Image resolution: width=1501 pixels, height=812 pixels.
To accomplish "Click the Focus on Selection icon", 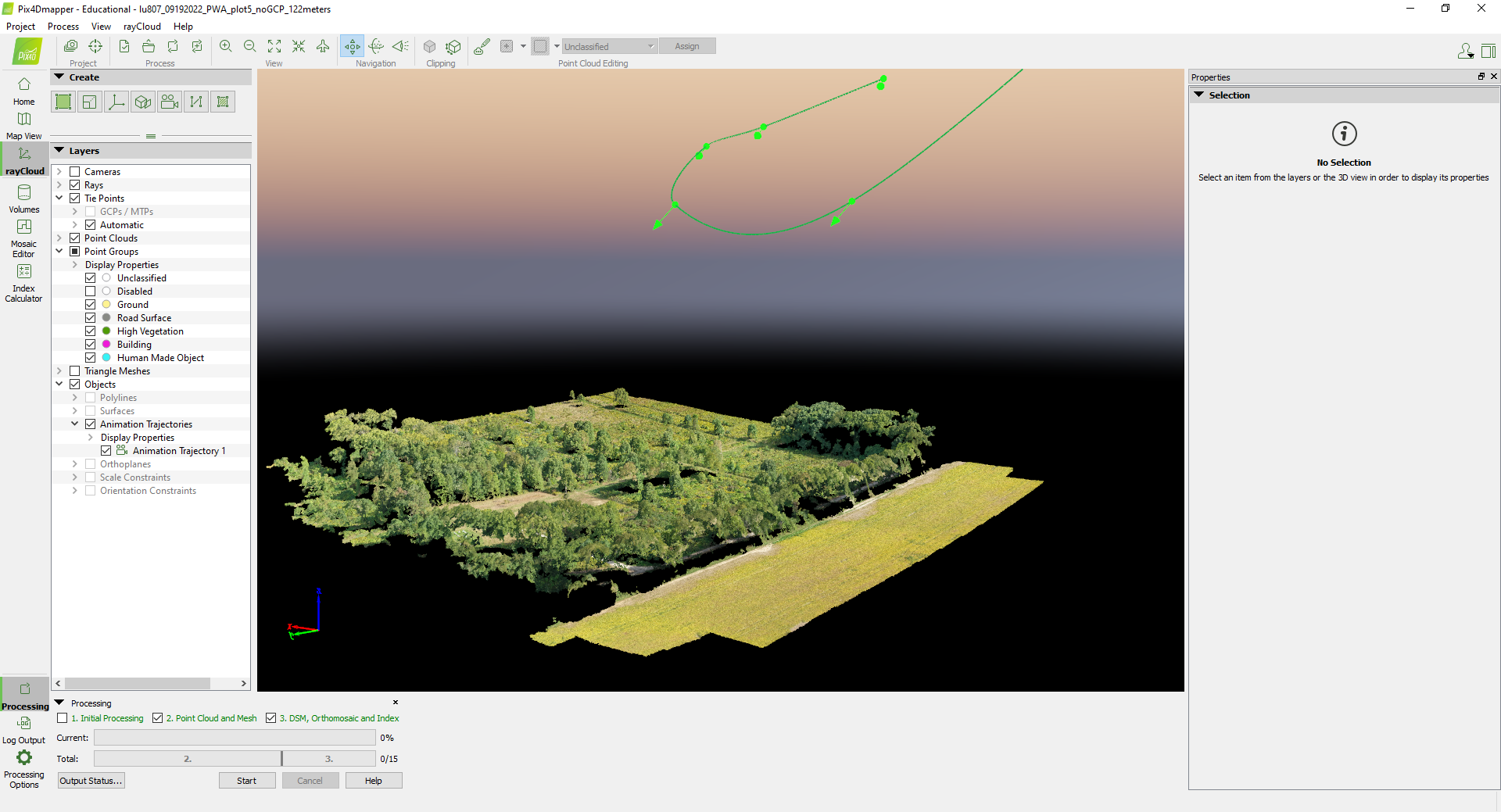I will (299, 46).
